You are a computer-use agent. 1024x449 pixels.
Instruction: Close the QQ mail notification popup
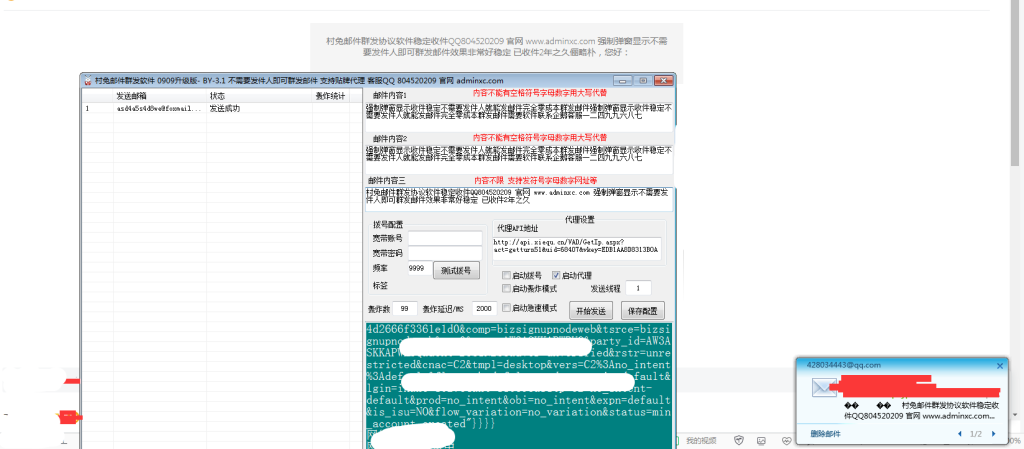pyautogui.click(x=1002, y=366)
